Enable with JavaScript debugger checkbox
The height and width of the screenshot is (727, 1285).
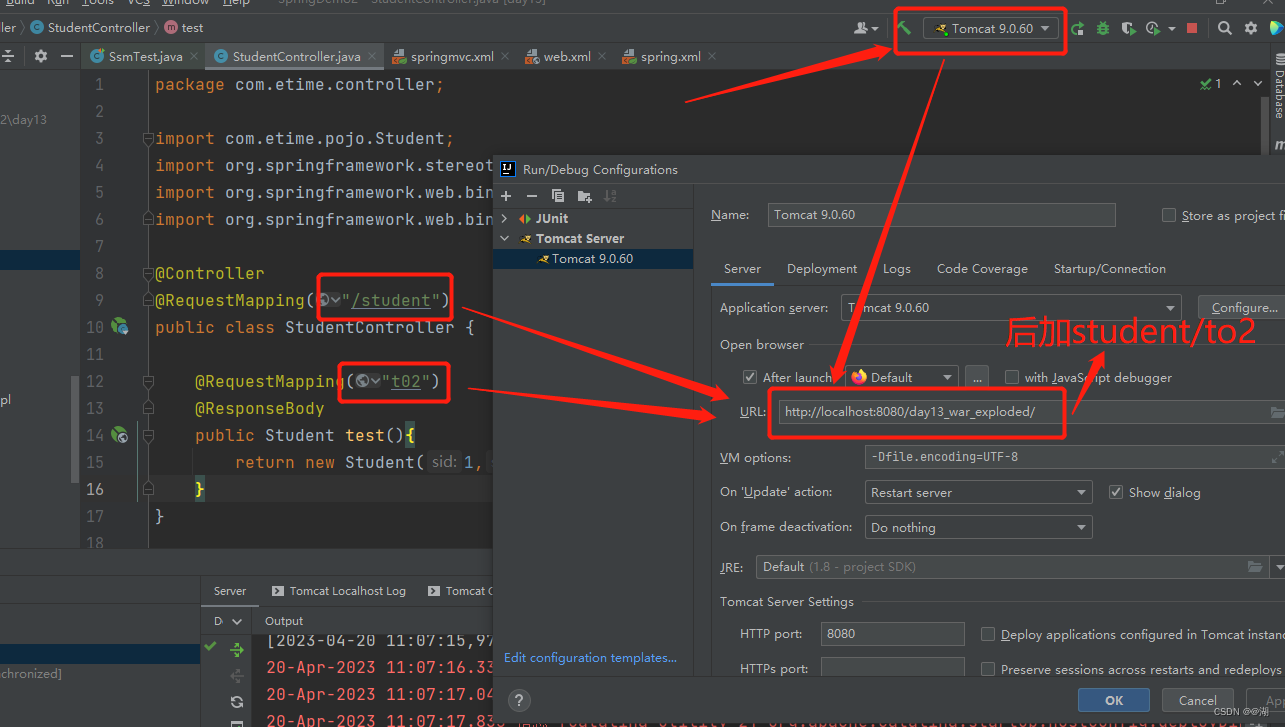tap(1012, 377)
